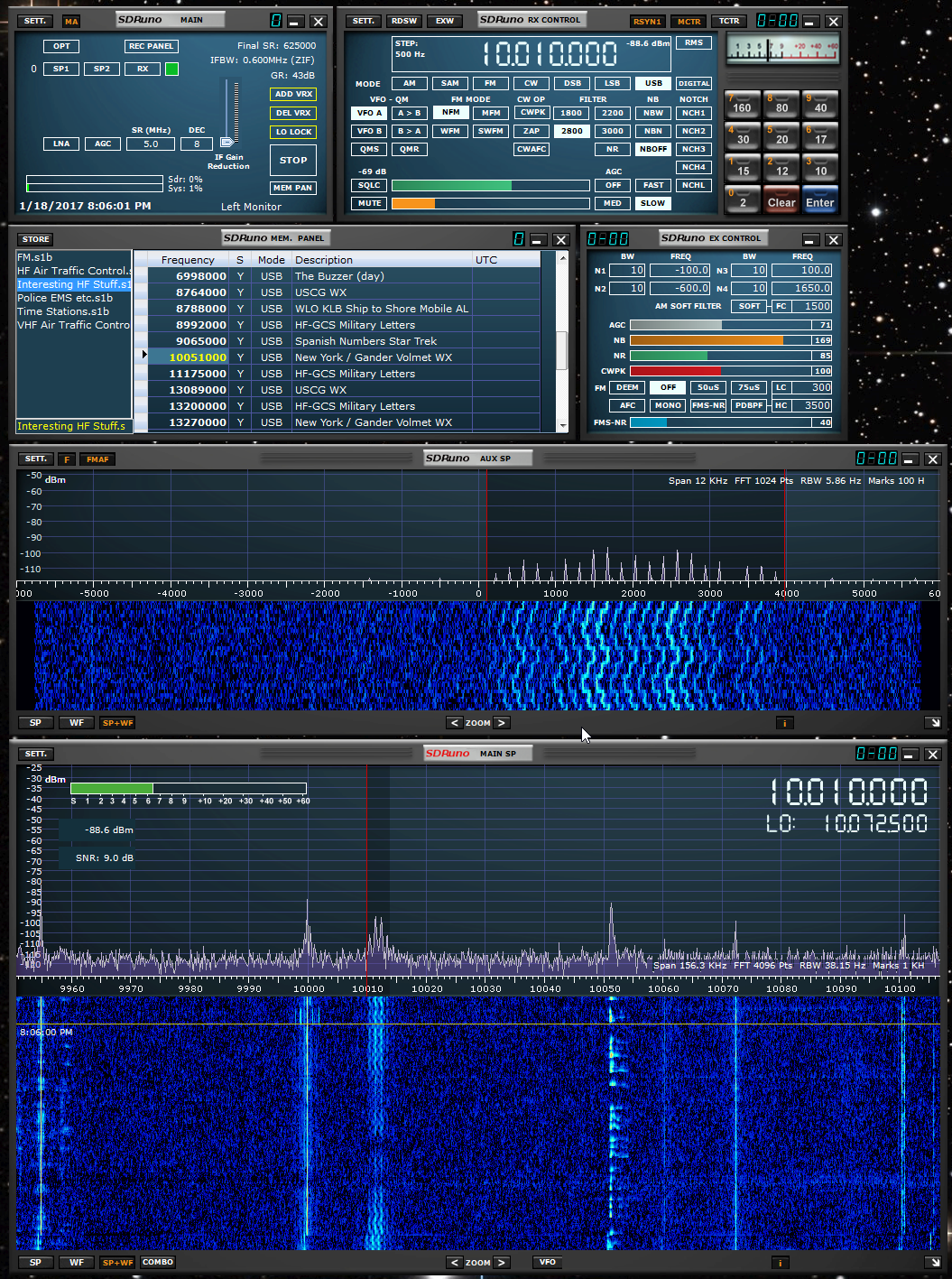Image resolution: width=952 pixels, height=1279 pixels.
Task: Select the 17 meter band button
Action: click(x=820, y=135)
